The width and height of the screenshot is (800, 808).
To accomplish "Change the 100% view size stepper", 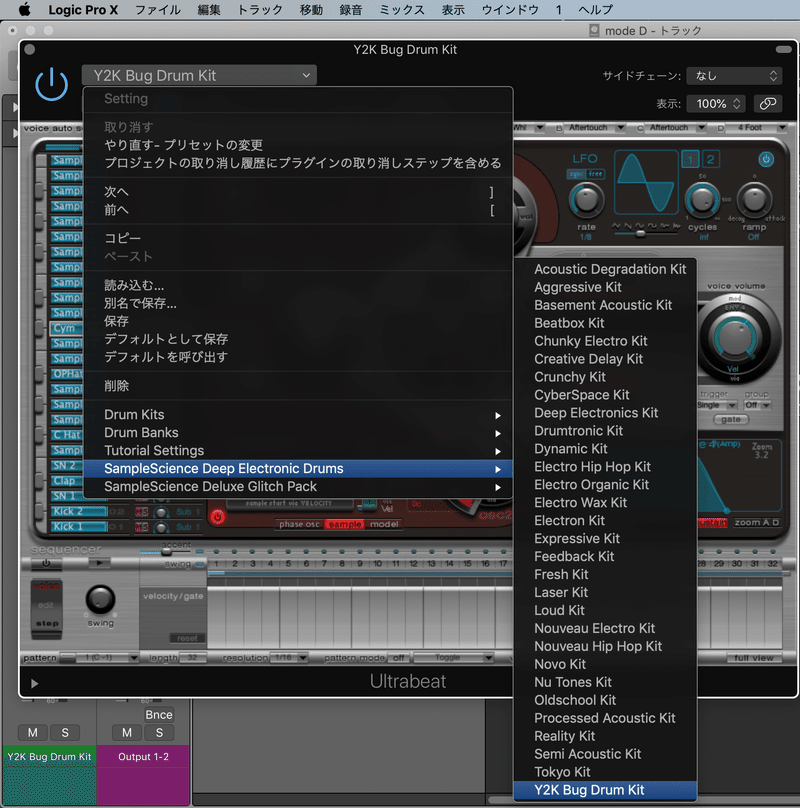I will 718,104.
